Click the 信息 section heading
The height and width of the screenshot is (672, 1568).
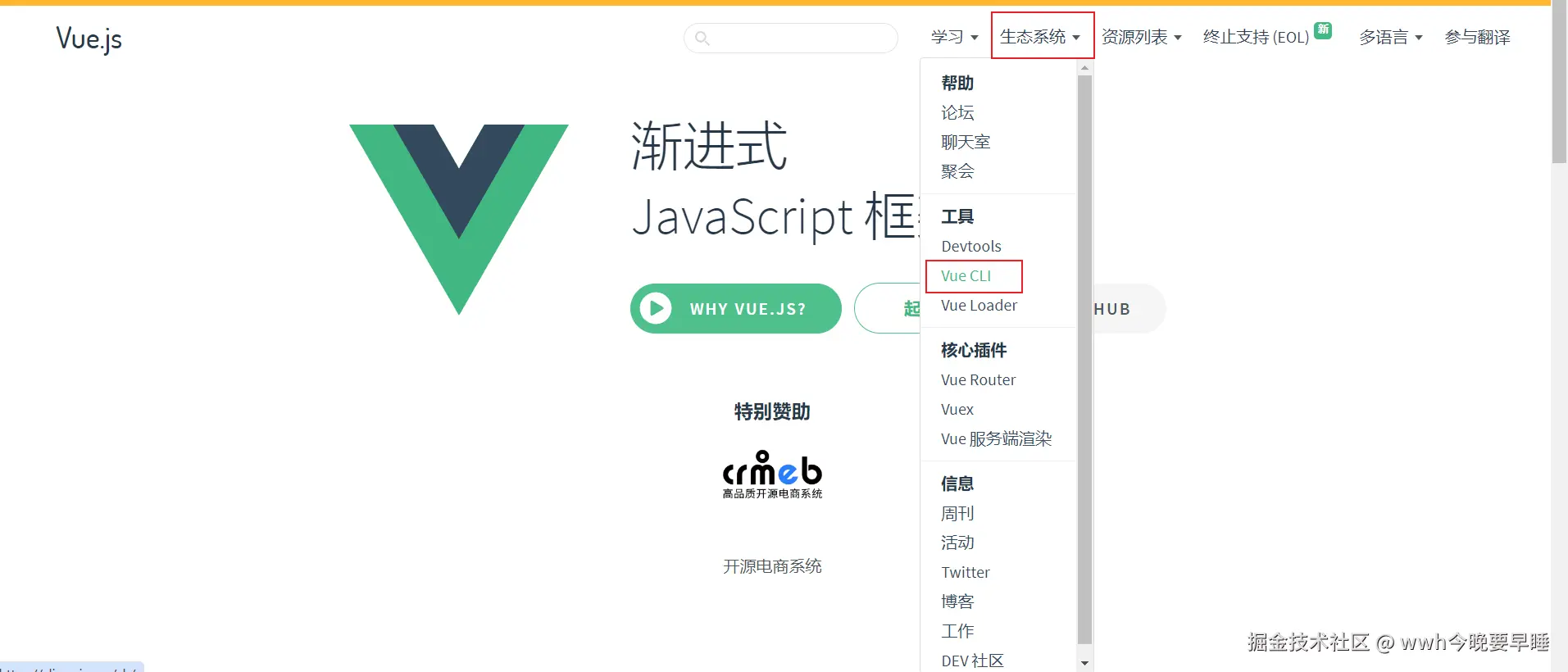click(957, 484)
